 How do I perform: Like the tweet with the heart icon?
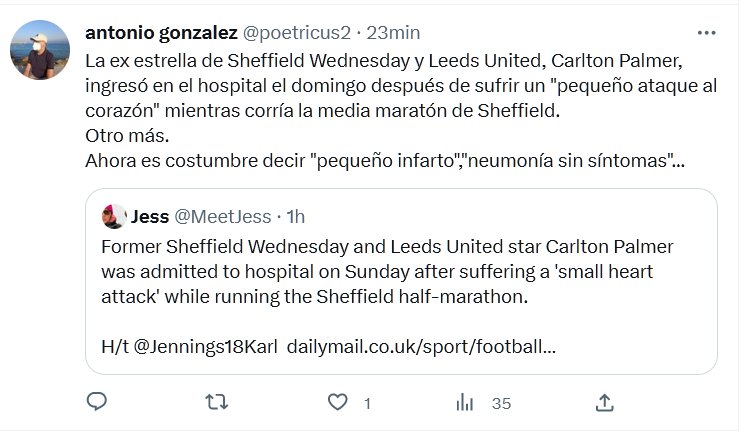click(338, 402)
